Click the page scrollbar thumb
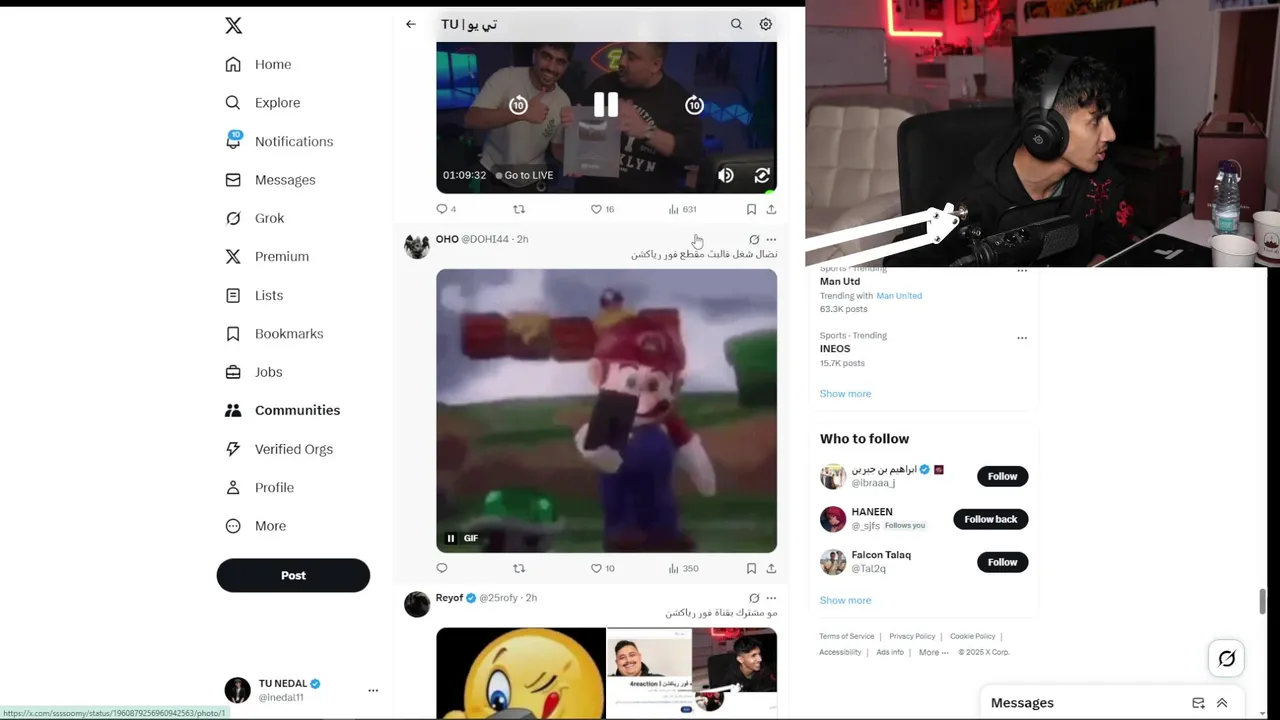 pyautogui.click(x=1262, y=602)
